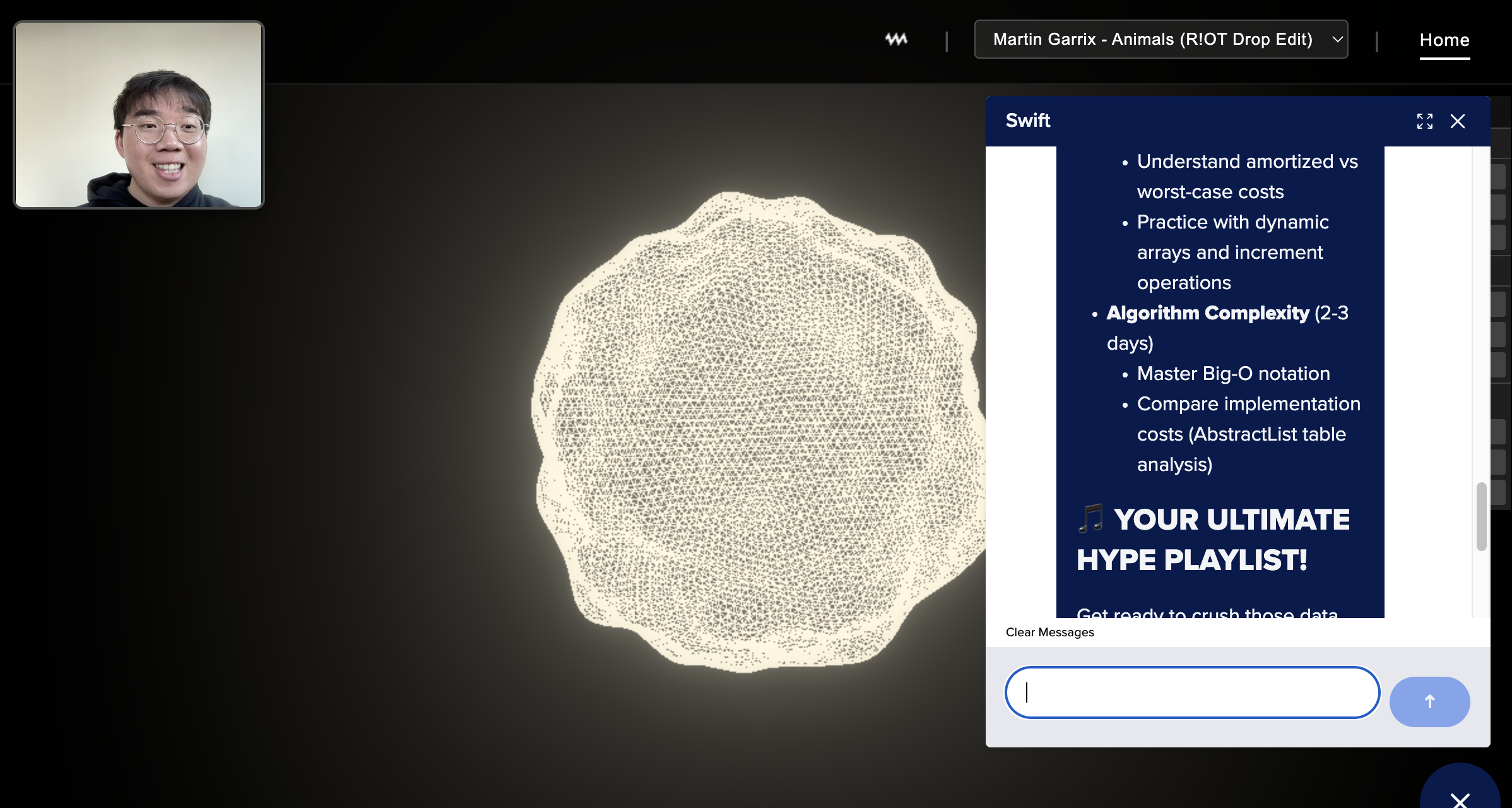Click the glowing audio visualizer orb
Screen dimensions: 1512x808
tap(757, 432)
